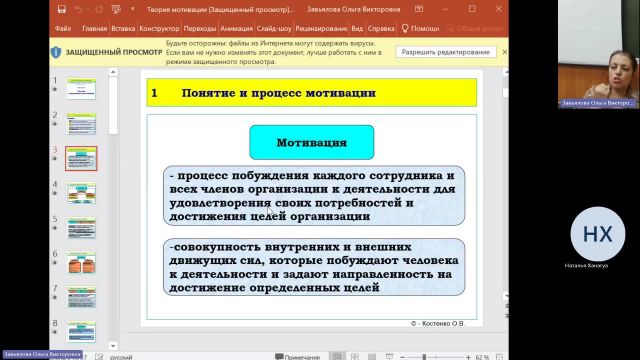Start Slide Show view from status bar
Image resolution: width=640 pixels, height=360 pixels.
coord(389,357)
